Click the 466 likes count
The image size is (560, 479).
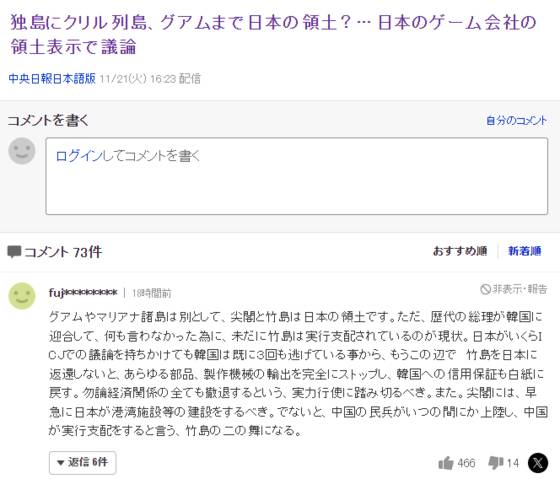(x=466, y=463)
